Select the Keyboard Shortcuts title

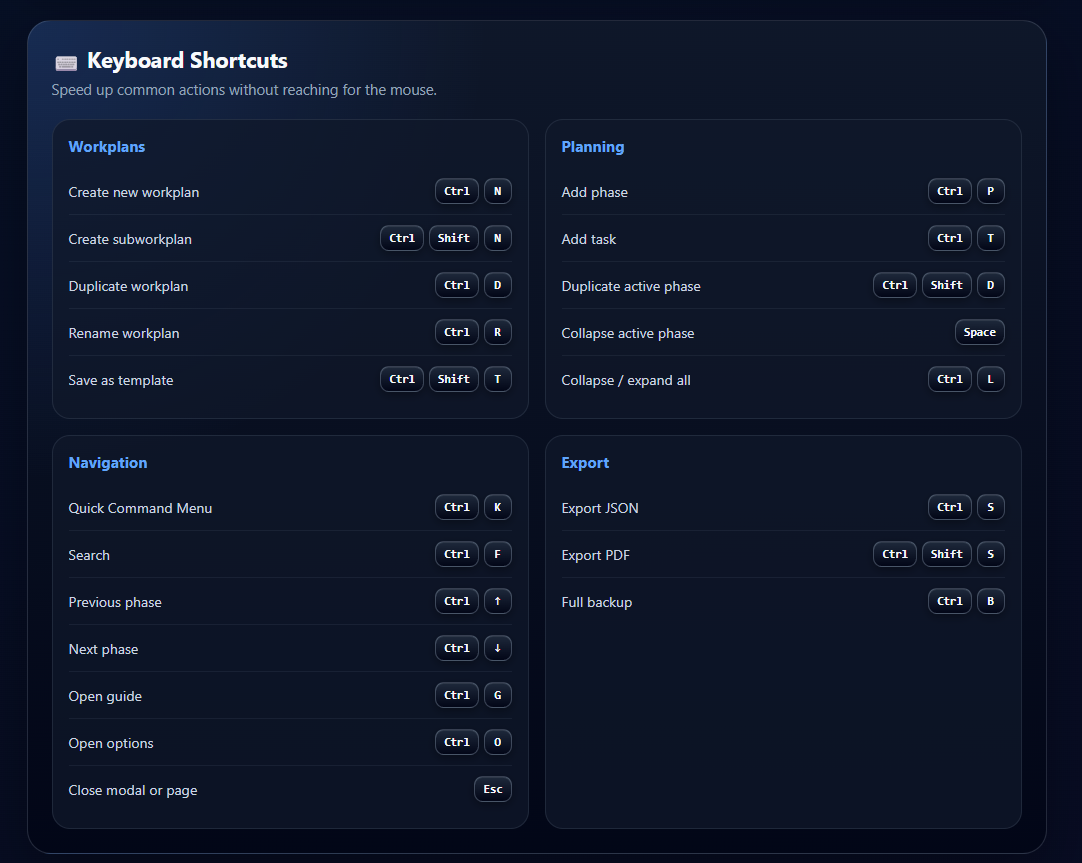pyautogui.click(x=187, y=61)
